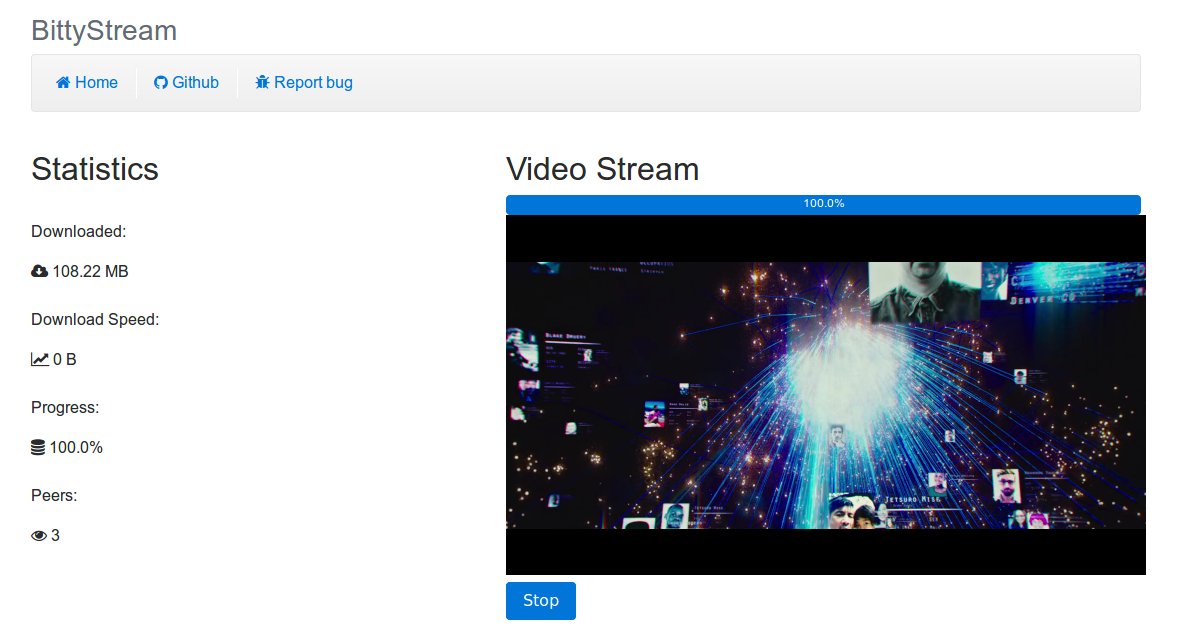Click the Downloaded: label
The height and width of the screenshot is (644, 1179).
pyautogui.click(x=78, y=232)
